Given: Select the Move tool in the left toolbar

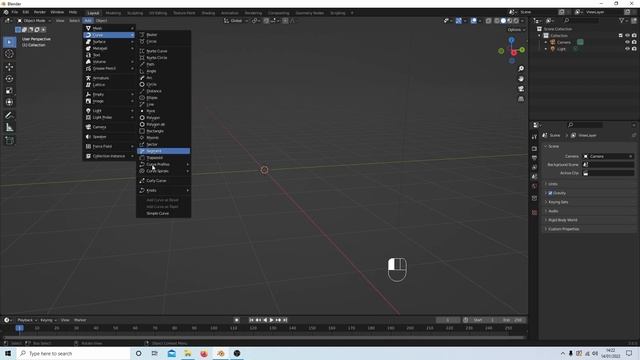Looking at the screenshot, I should pyautogui.click(x=9, y=67).
